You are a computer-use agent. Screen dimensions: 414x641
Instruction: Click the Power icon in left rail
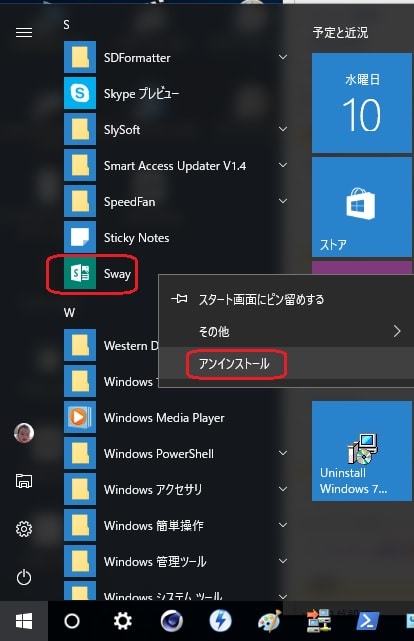[24, 577]
